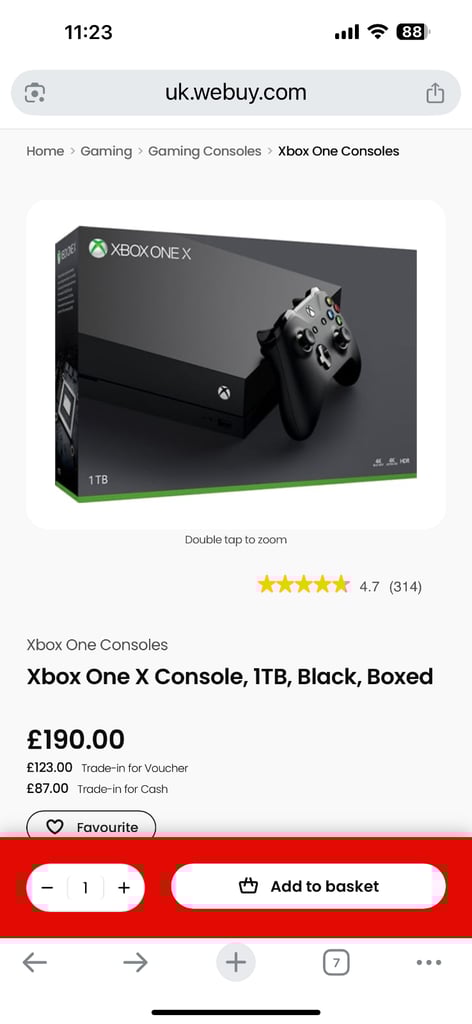472x1024 pixels.
Task: Open the Xbox One Consoles breadcrumb
Action: click(338, 151)
